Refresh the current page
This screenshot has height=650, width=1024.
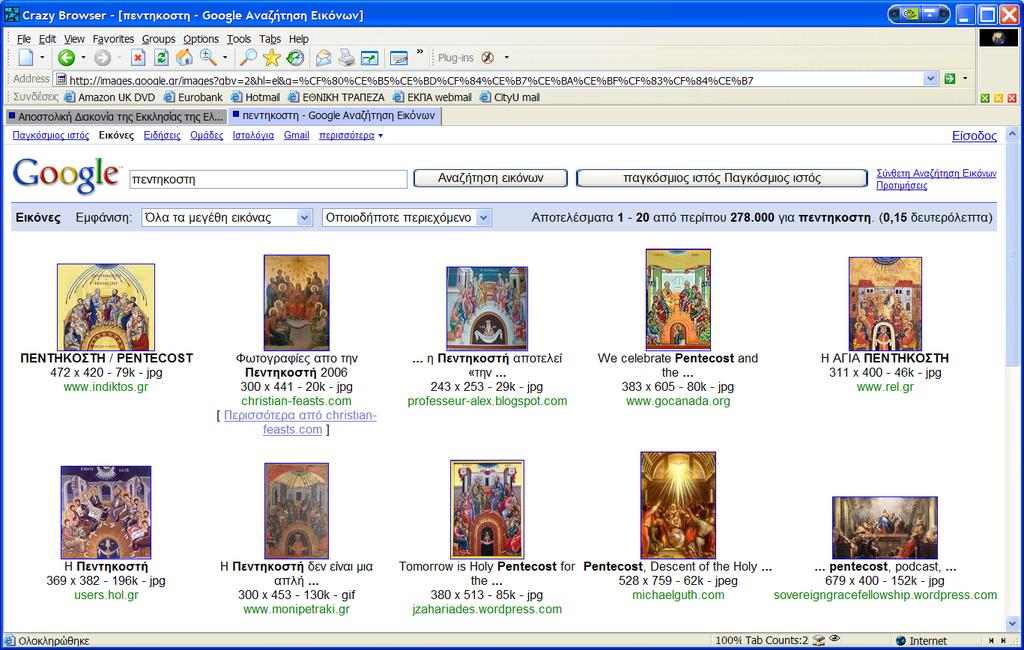[161, 58]
